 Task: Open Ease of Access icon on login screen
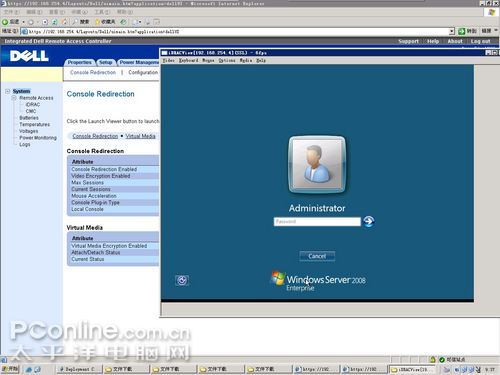182,280
